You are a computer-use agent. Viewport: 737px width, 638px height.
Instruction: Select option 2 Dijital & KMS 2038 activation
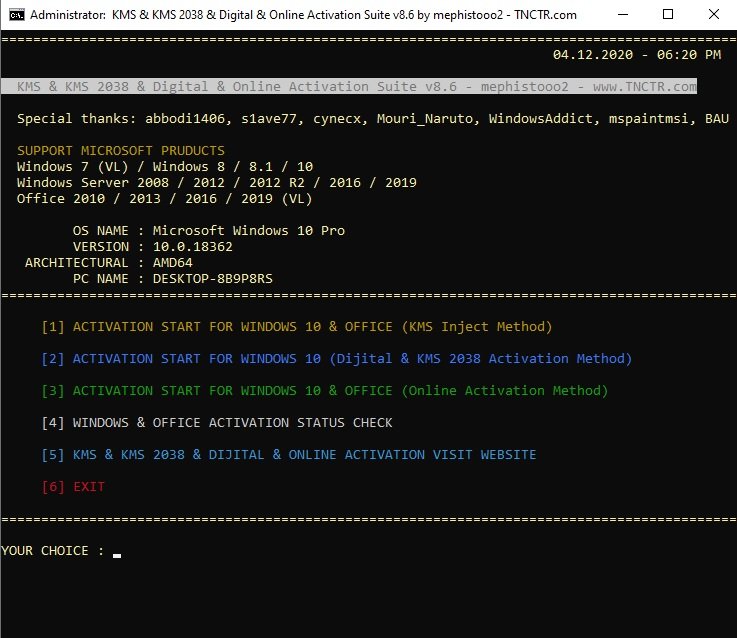click(x=337, y=359)
